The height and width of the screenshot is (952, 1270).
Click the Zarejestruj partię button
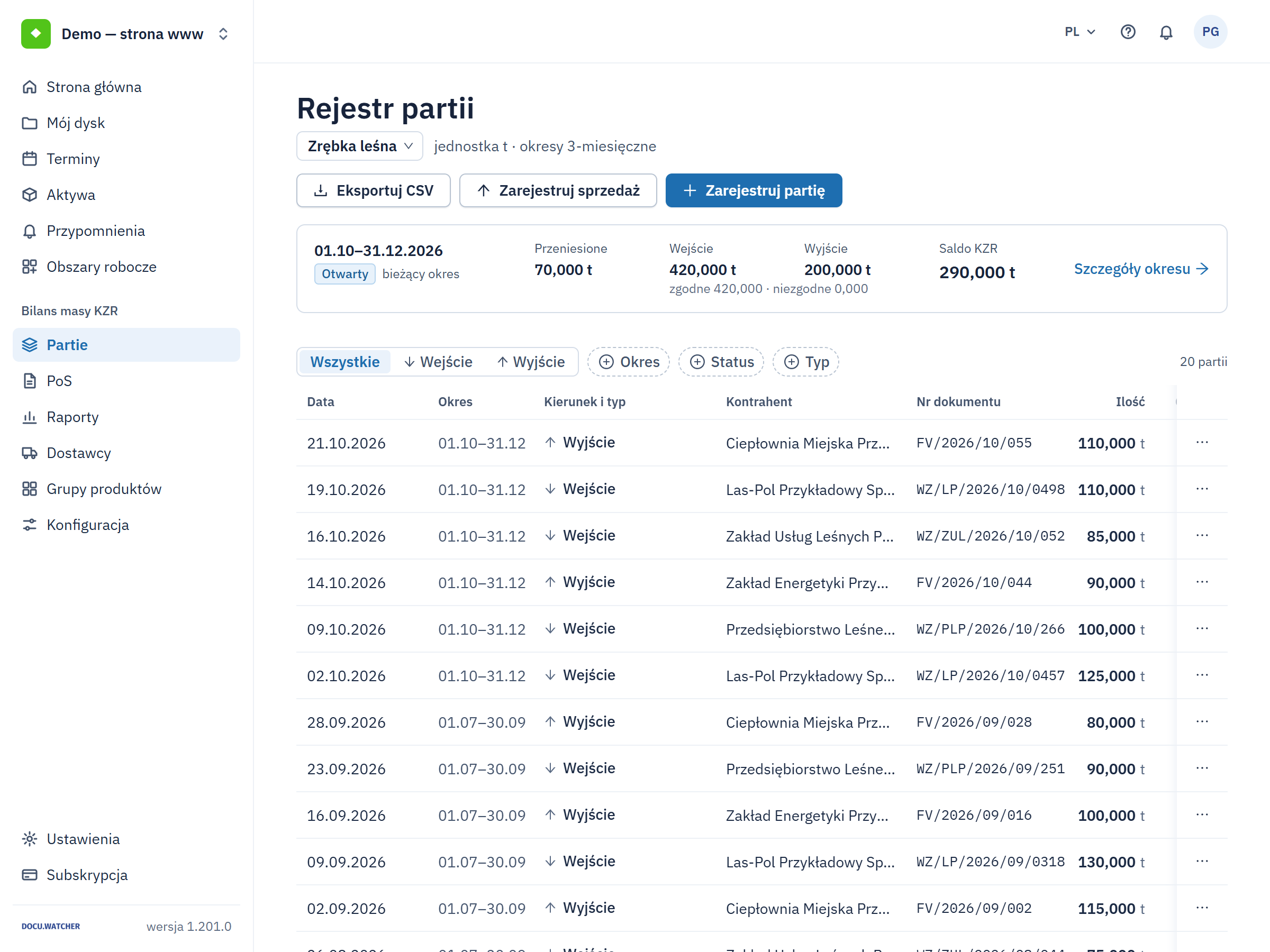coord(754,190)
